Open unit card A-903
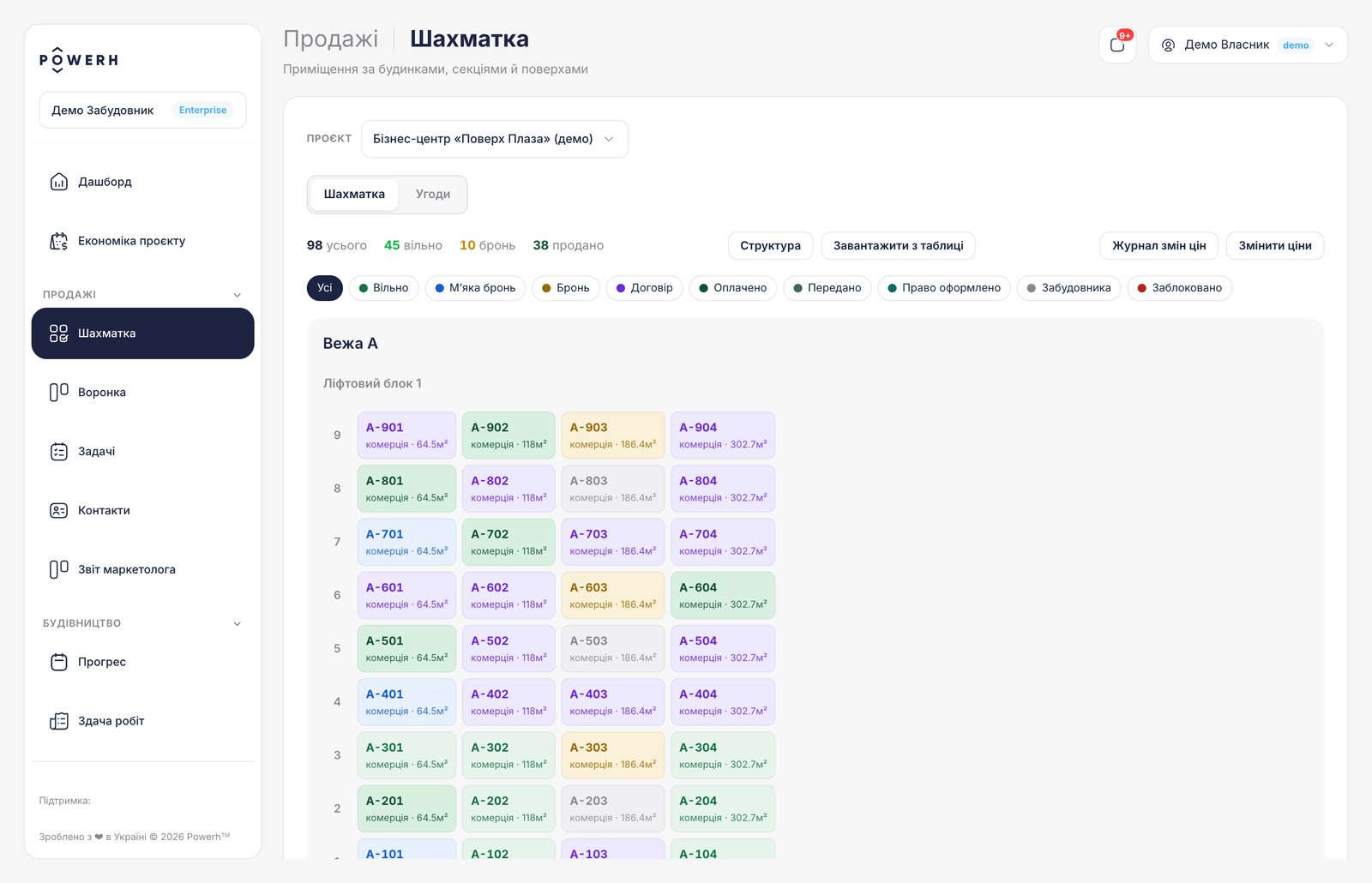1372x883 pixels. 613,435
